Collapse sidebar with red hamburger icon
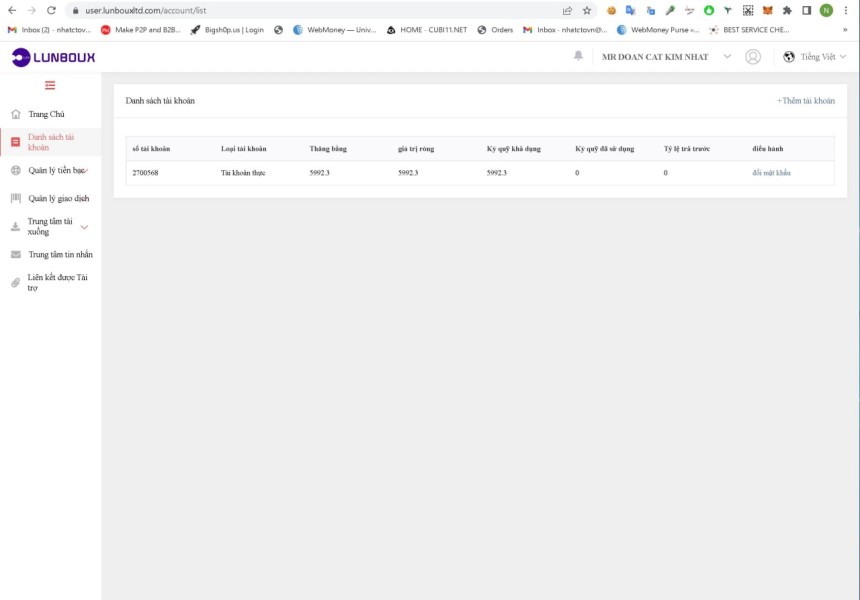Viewport: 860px width, 600px height. [x=50, y=85]
